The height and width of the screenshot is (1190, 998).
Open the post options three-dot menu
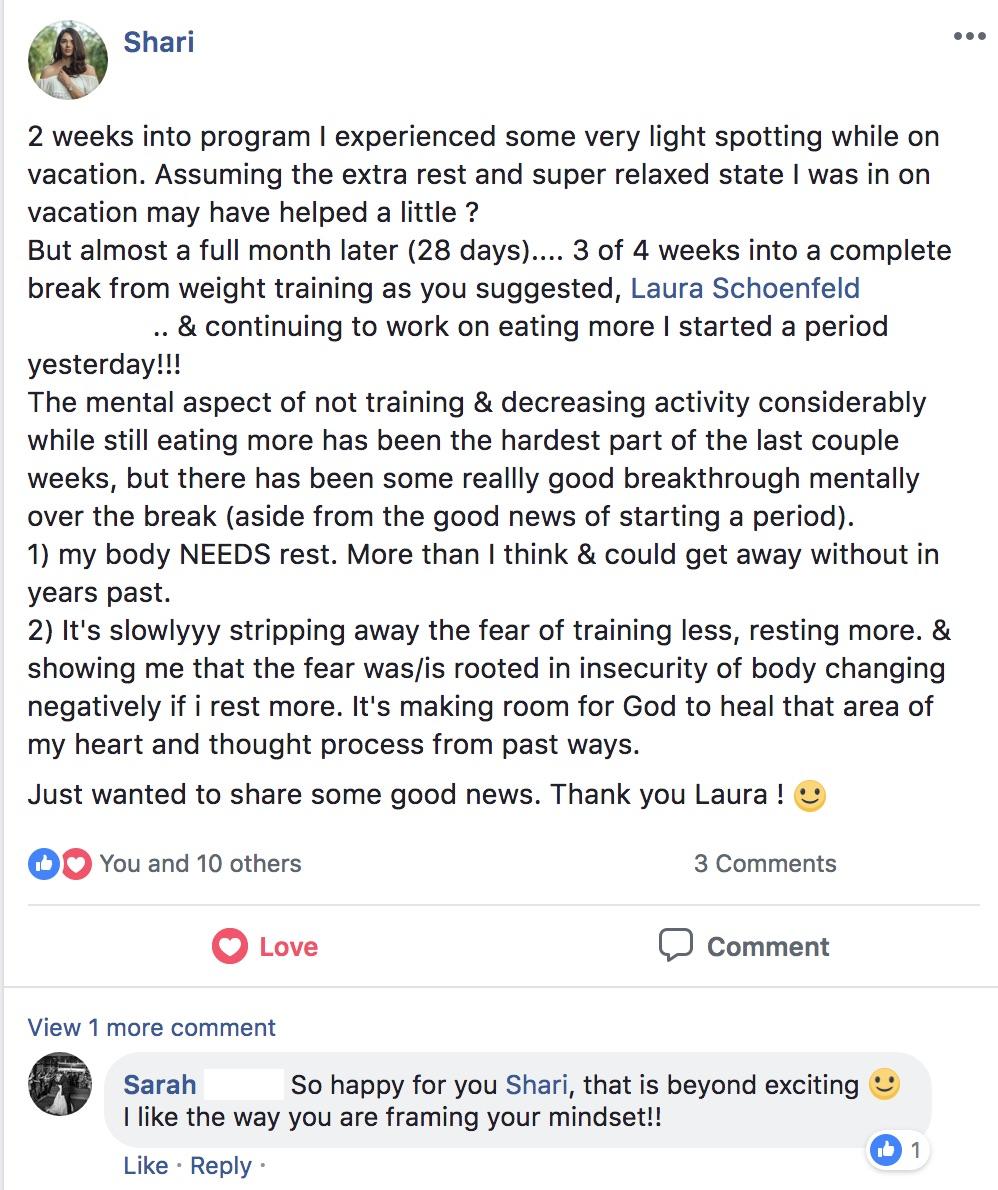pyautogui.click(x=969, y=36)
